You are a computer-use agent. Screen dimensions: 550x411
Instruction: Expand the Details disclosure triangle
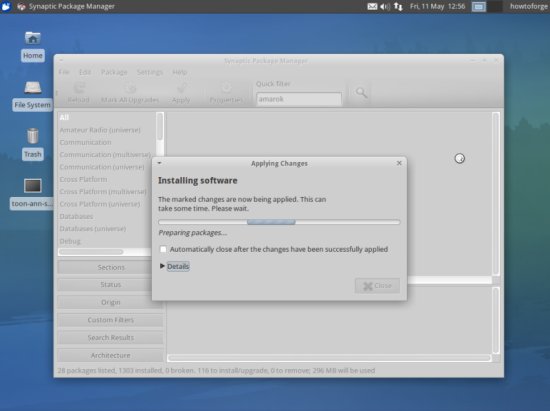click(162, 266)
